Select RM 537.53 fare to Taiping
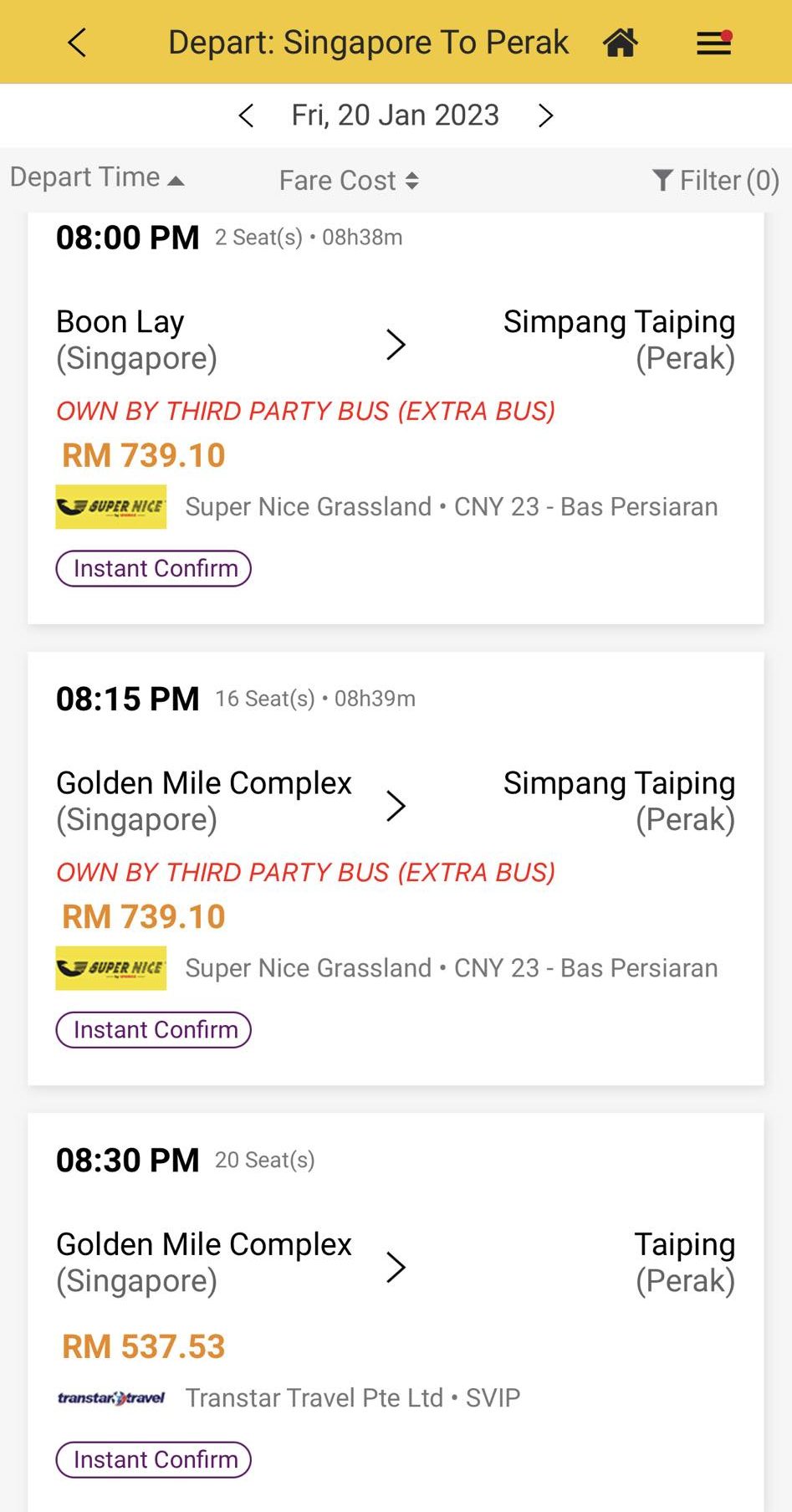Viewport: 792px width, 1512px height. 144,1346
